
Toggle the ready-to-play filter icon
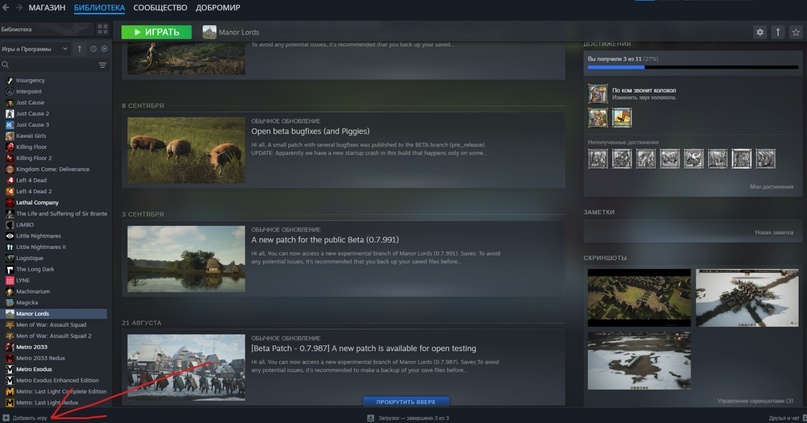[x=104, y=49]
